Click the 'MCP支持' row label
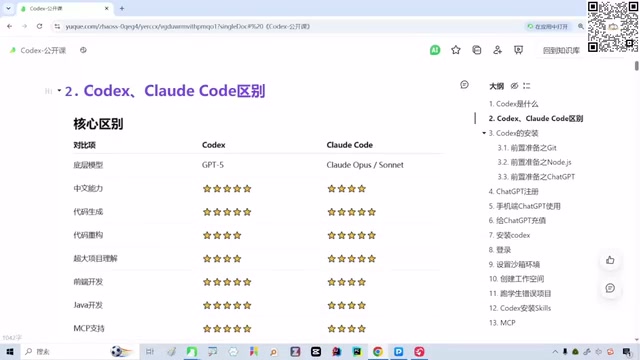Image resolution: width=640 pixels, height=360 pixels. (89, 328)
